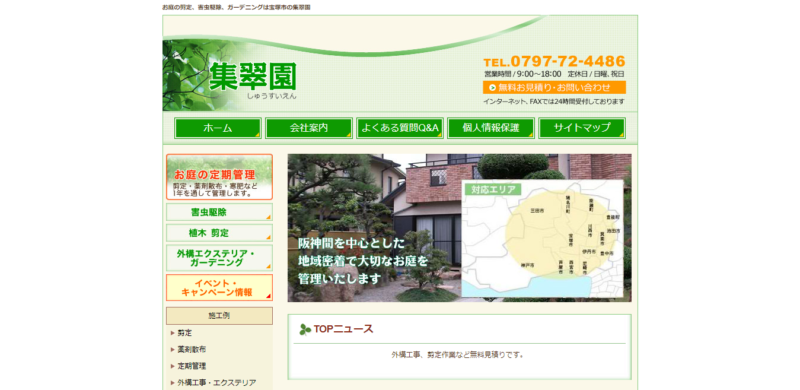The image size is (800, 390).
Task: Click 薬剤散布 link in sidebar
Action: pos(192,350)
